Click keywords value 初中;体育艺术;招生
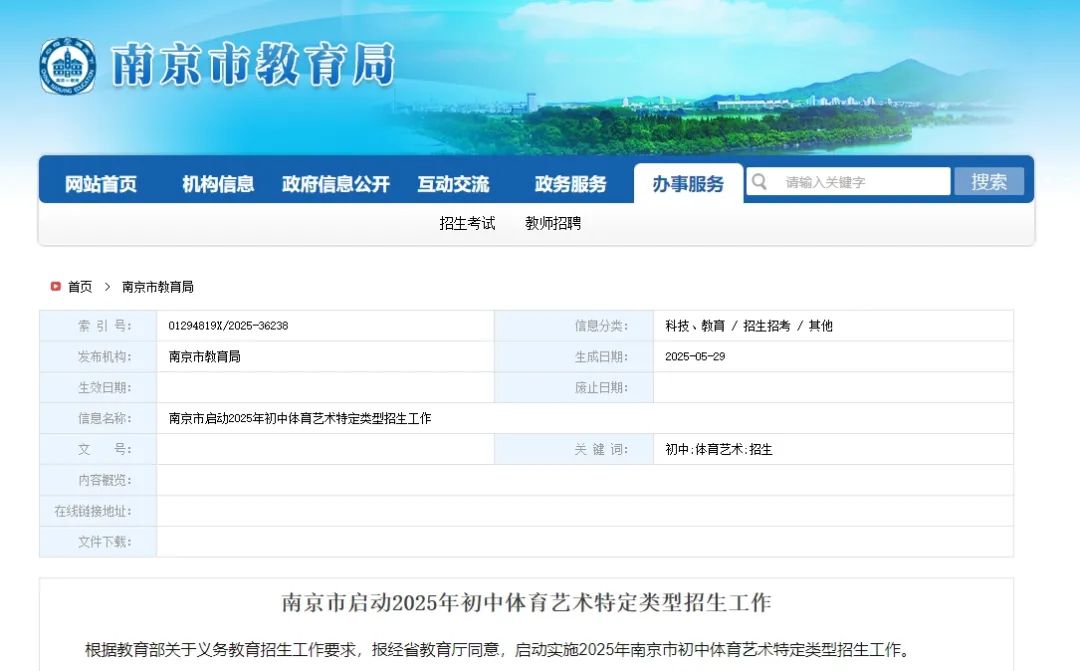Image resolution: width=1080 pixels, height=671 pixels. pos(718,449)
